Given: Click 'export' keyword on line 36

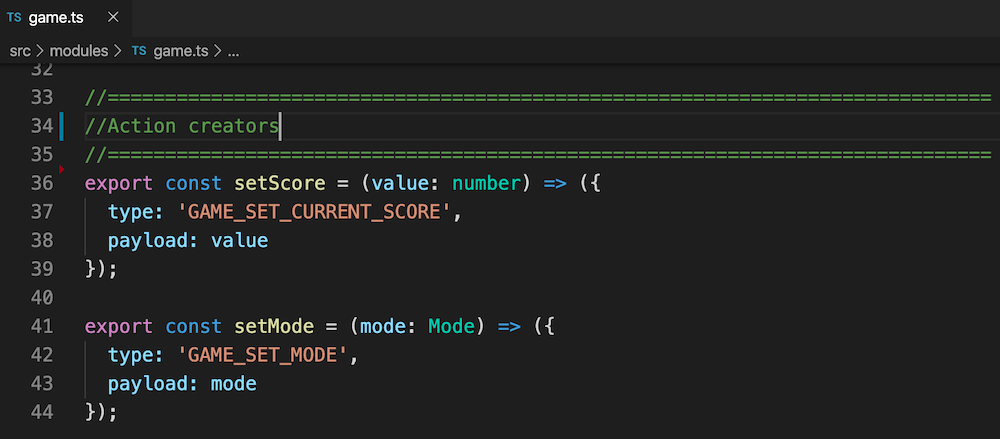Looking at the screenshot, I should (119, 184).
